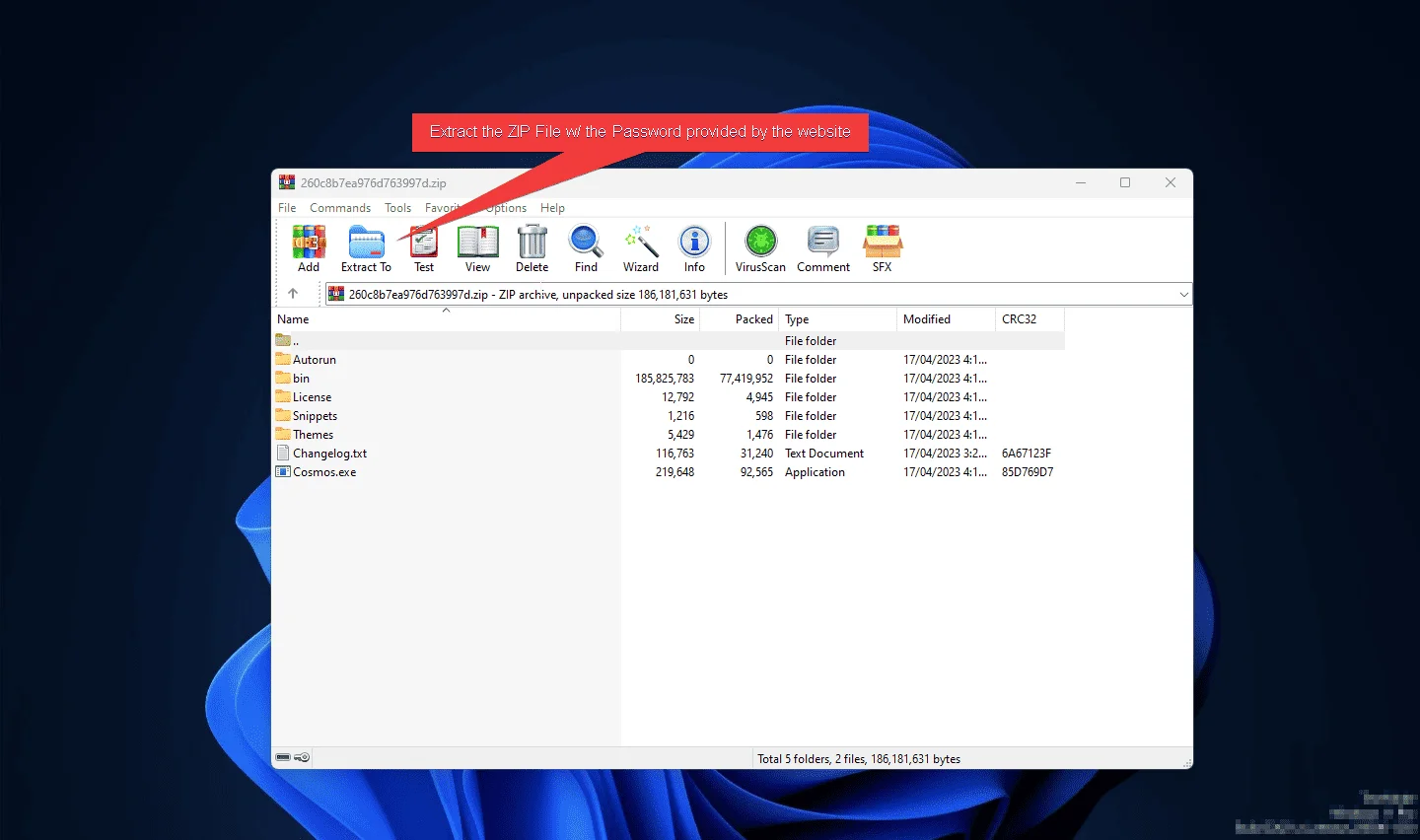Sort by the Size column header
The width and height of the screenshot is (1420, 840).
click(661, 319)
